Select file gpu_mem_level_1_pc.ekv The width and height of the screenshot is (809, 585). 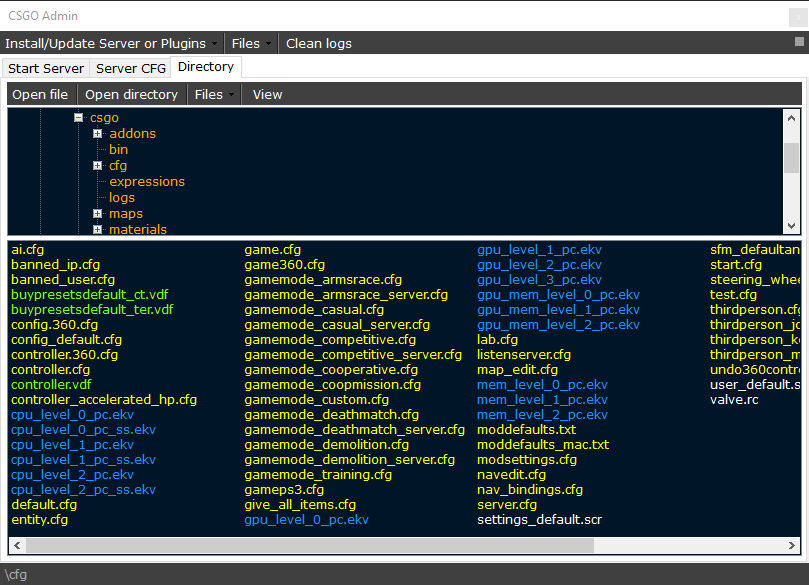click(x=558, y=310)
